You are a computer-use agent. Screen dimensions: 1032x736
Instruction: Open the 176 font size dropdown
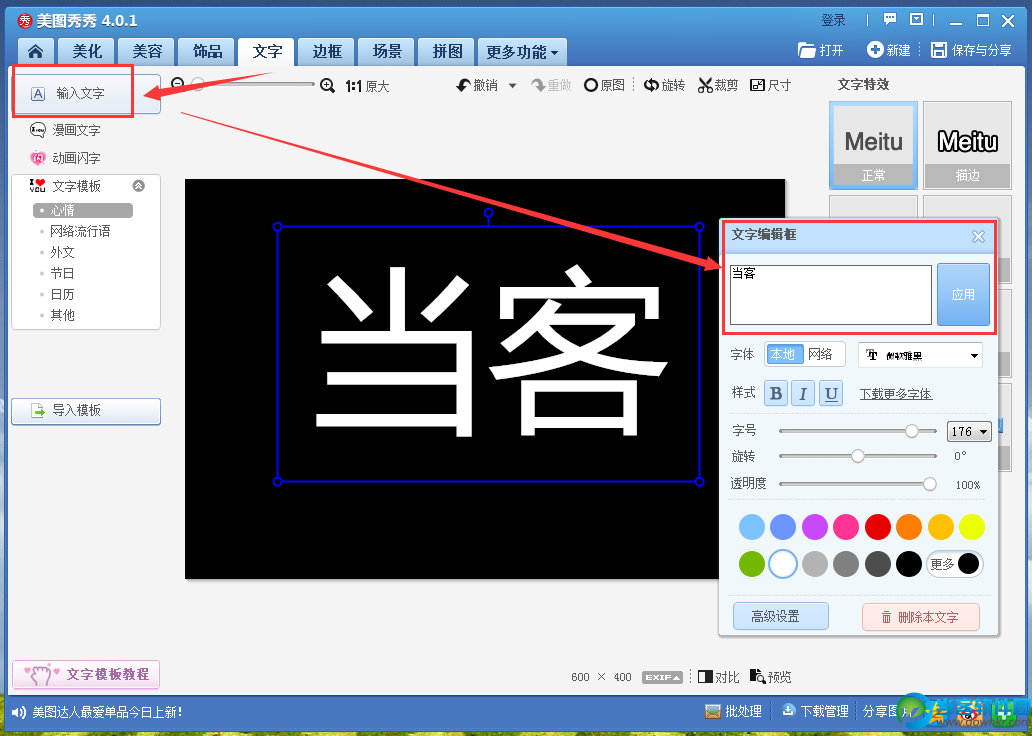coord(969,431)
